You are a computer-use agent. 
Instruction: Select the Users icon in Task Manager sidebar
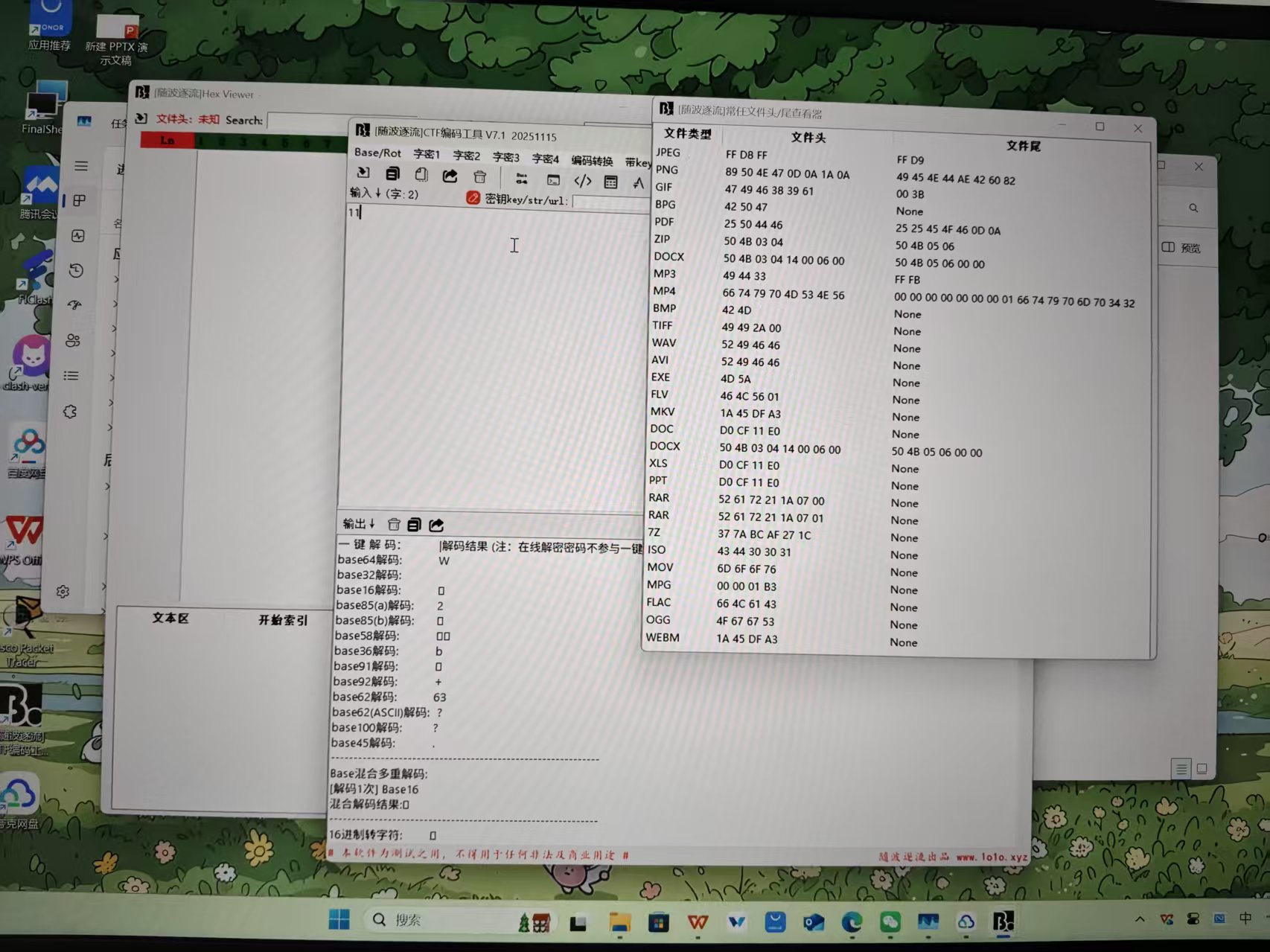[73, 340]
